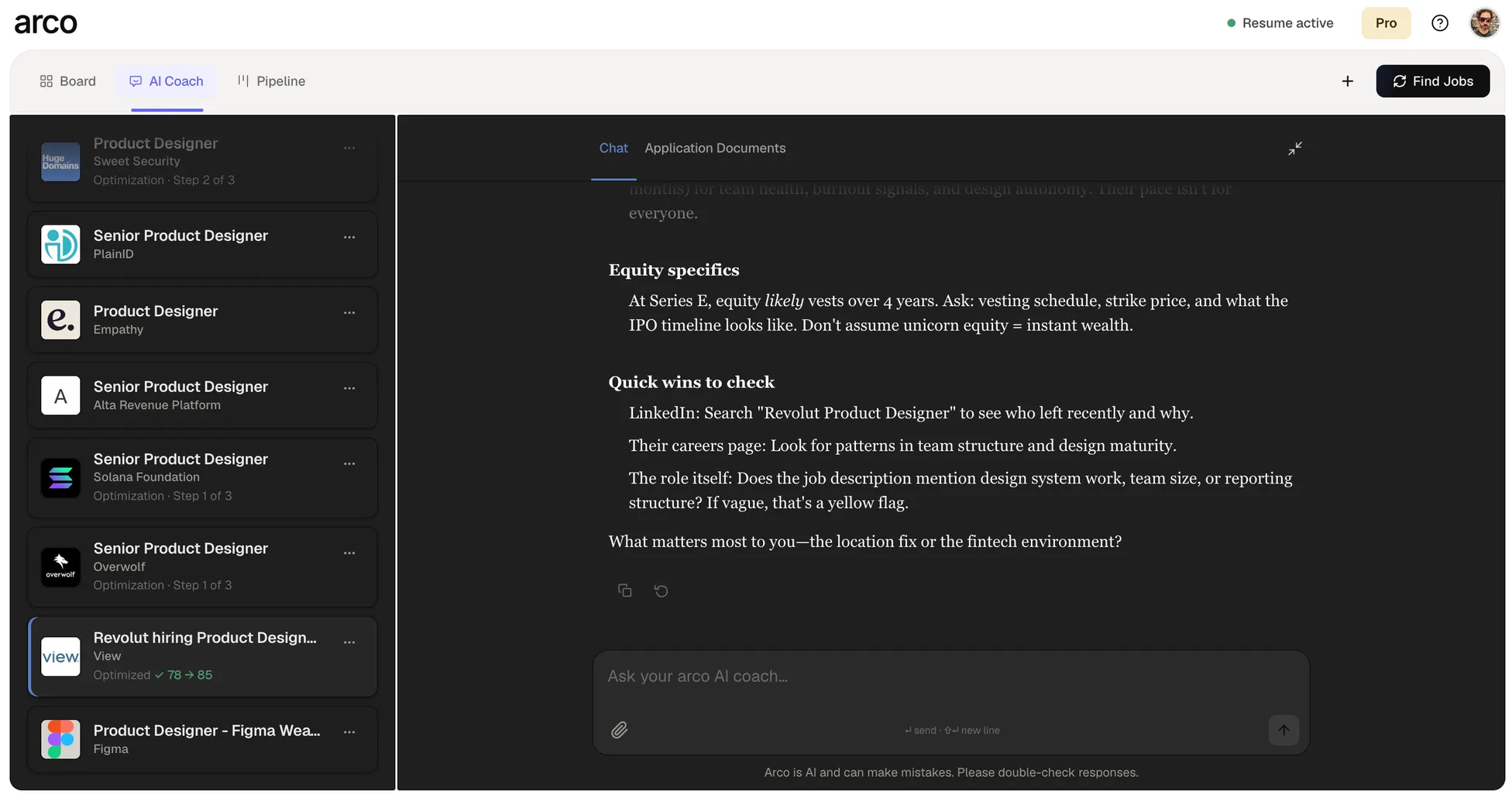The image size is (1512, 798).
Task: Open options menu for PlainID card
Action: (x=349, y=237)
